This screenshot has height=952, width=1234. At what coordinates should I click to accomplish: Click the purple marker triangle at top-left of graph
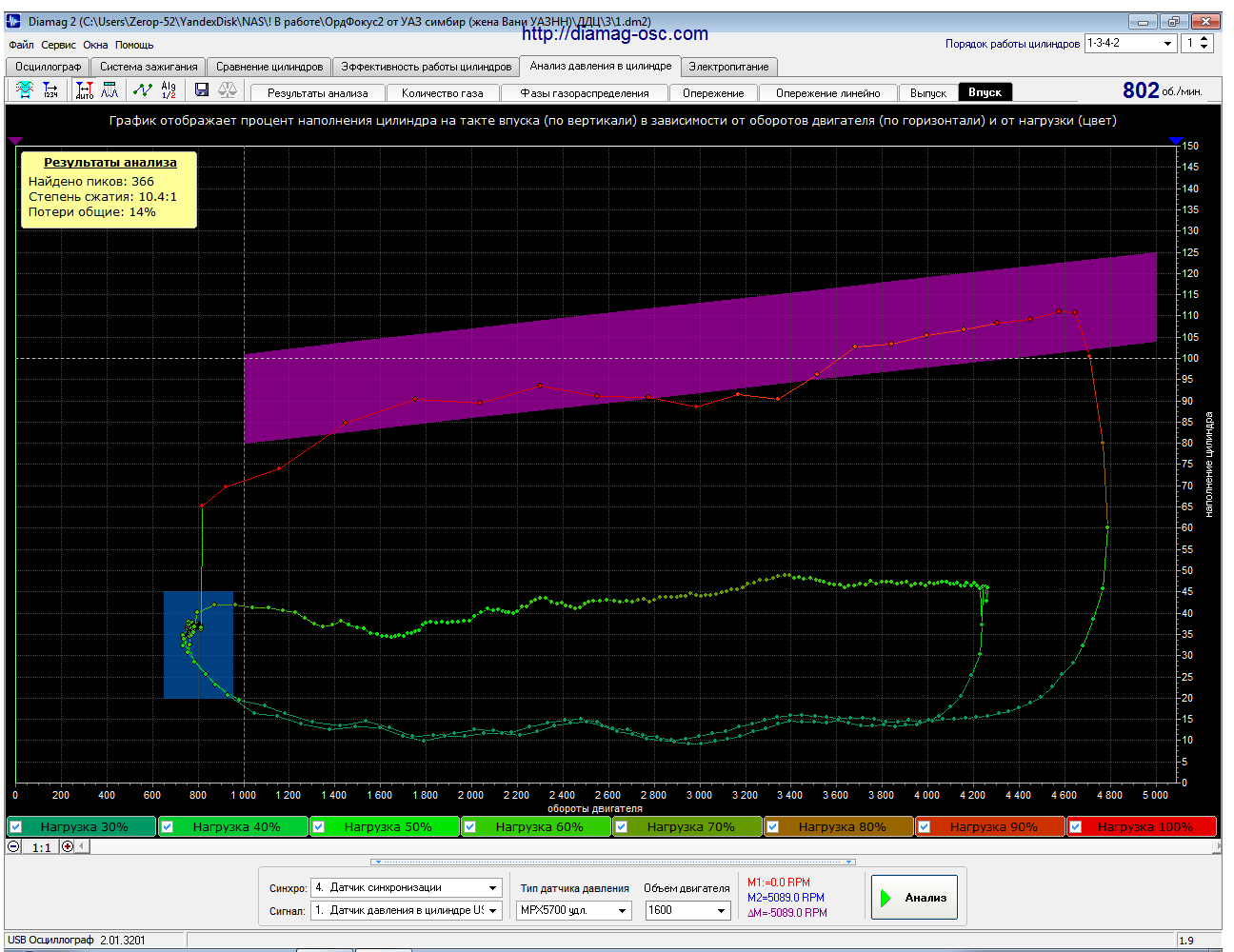(15, 140)
